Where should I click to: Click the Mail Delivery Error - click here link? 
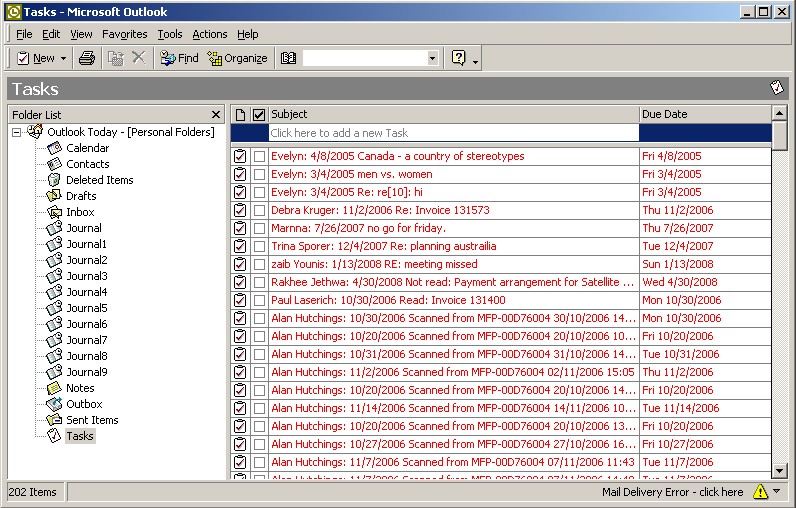coord(672,492)
